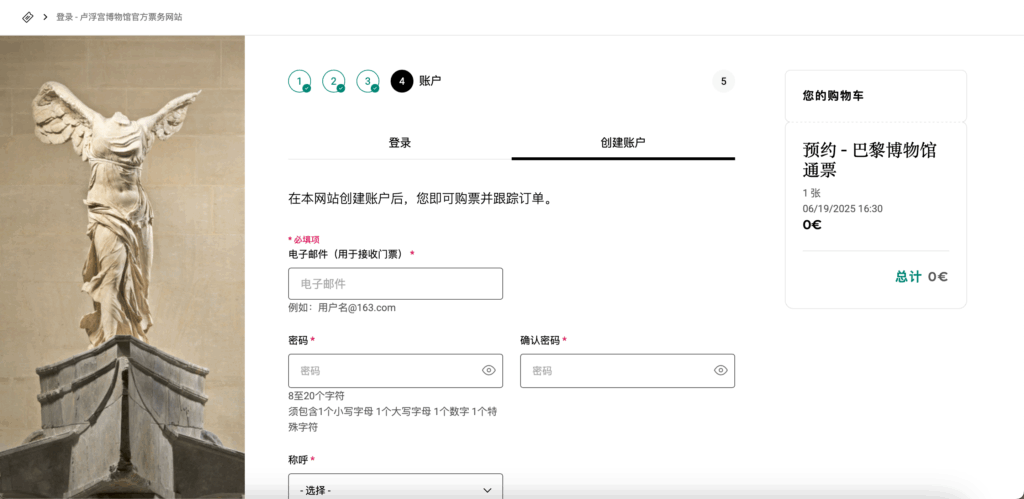Viewport: 1024px width, 499px height.
Task: Switch to the 登录 tab
Action: tap(399, 143)
